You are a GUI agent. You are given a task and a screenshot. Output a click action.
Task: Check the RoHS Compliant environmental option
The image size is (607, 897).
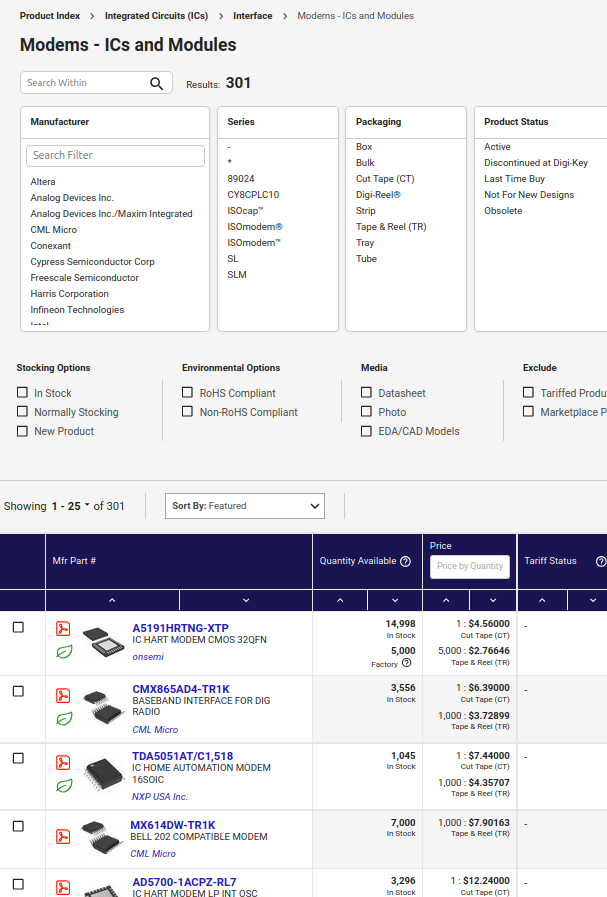187,392
